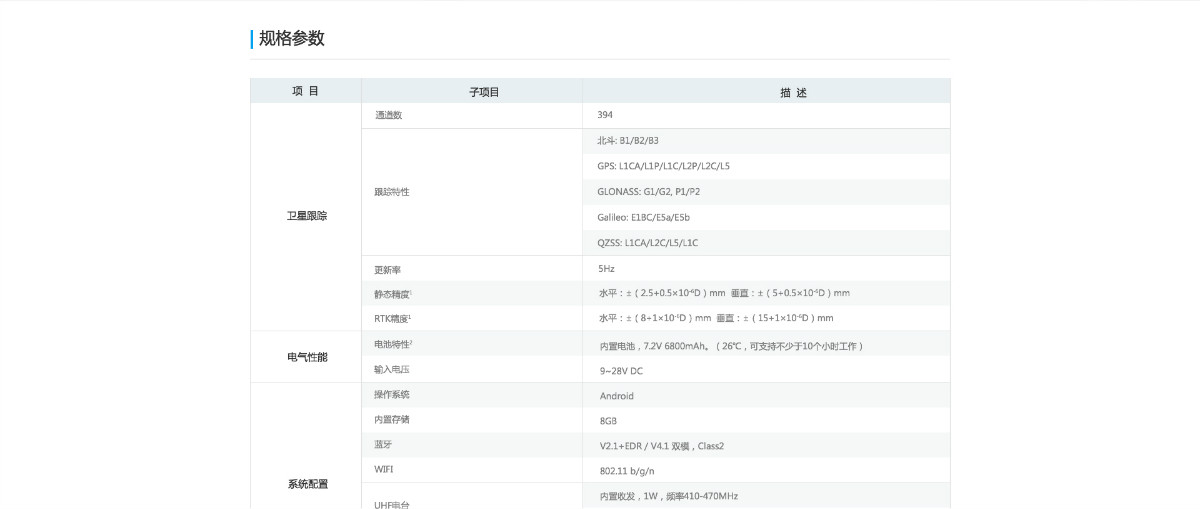Image resolution: width=1200 pixels, height=509 pixels.
Task: Click the 子项目 column header
Action: point(484,92)
